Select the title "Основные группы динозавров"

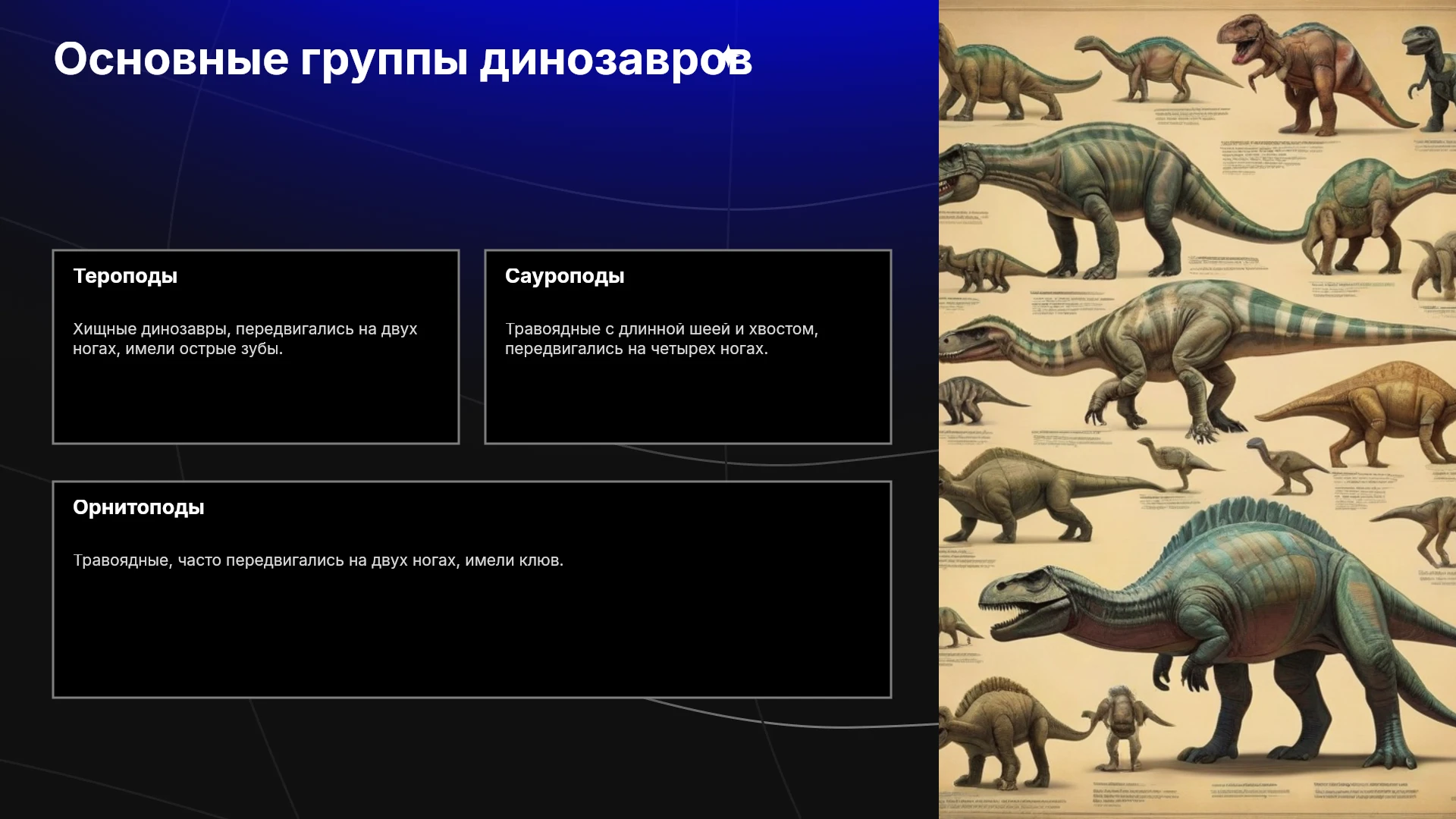(x=403, y=59)
